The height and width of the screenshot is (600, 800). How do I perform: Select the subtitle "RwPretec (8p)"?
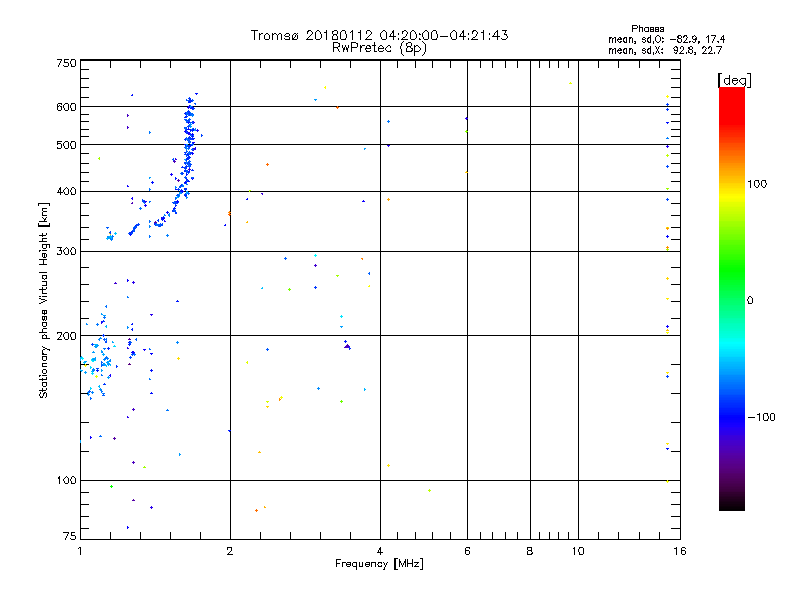coord(379,48)
